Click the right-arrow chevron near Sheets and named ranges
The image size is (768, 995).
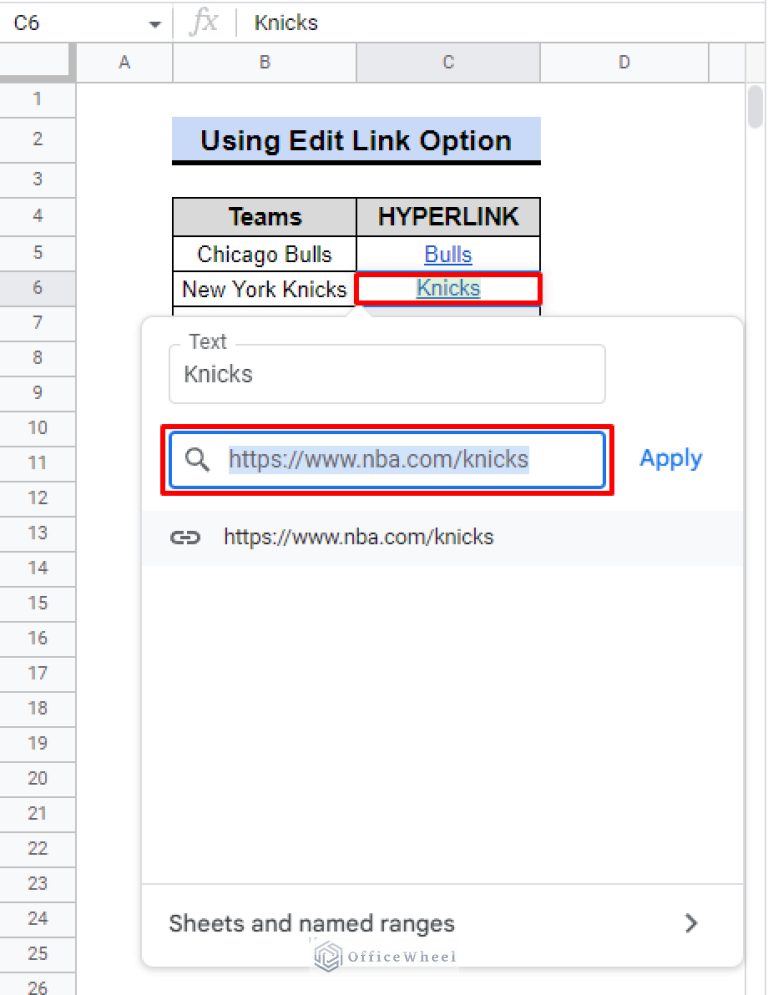coord(691,923)
